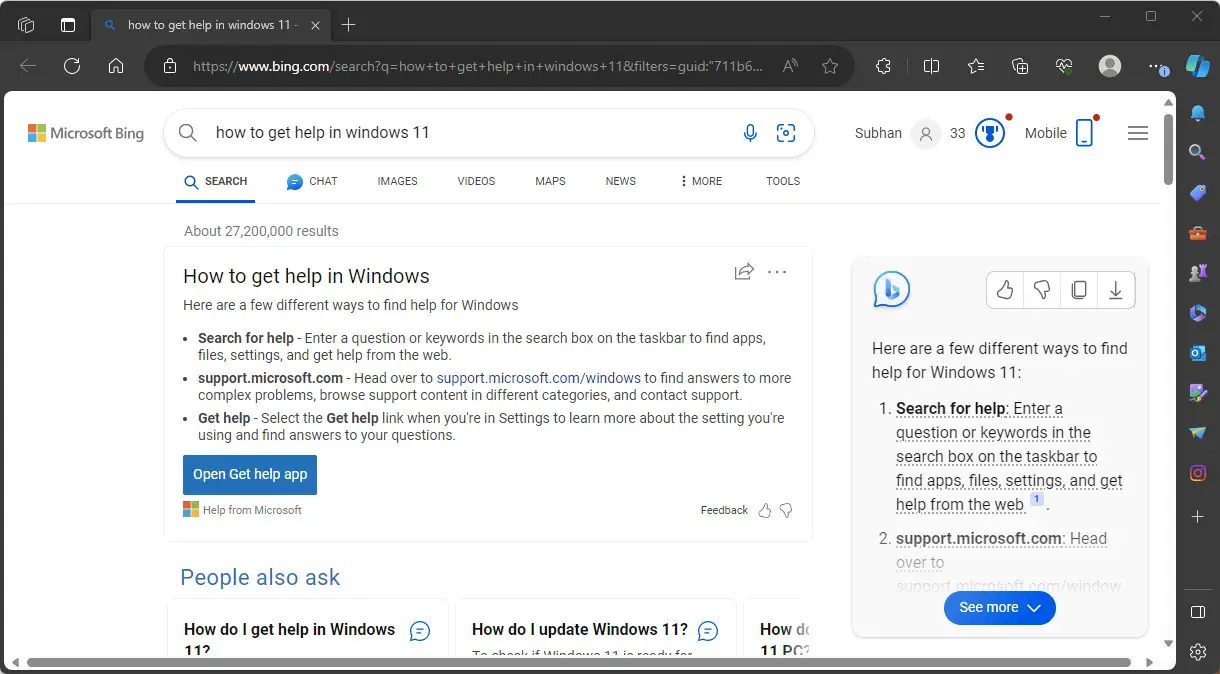Viewport: 1220px width, 674px height.
Task: Thumbs down next to Feedback
Action: tap(786, 510)
